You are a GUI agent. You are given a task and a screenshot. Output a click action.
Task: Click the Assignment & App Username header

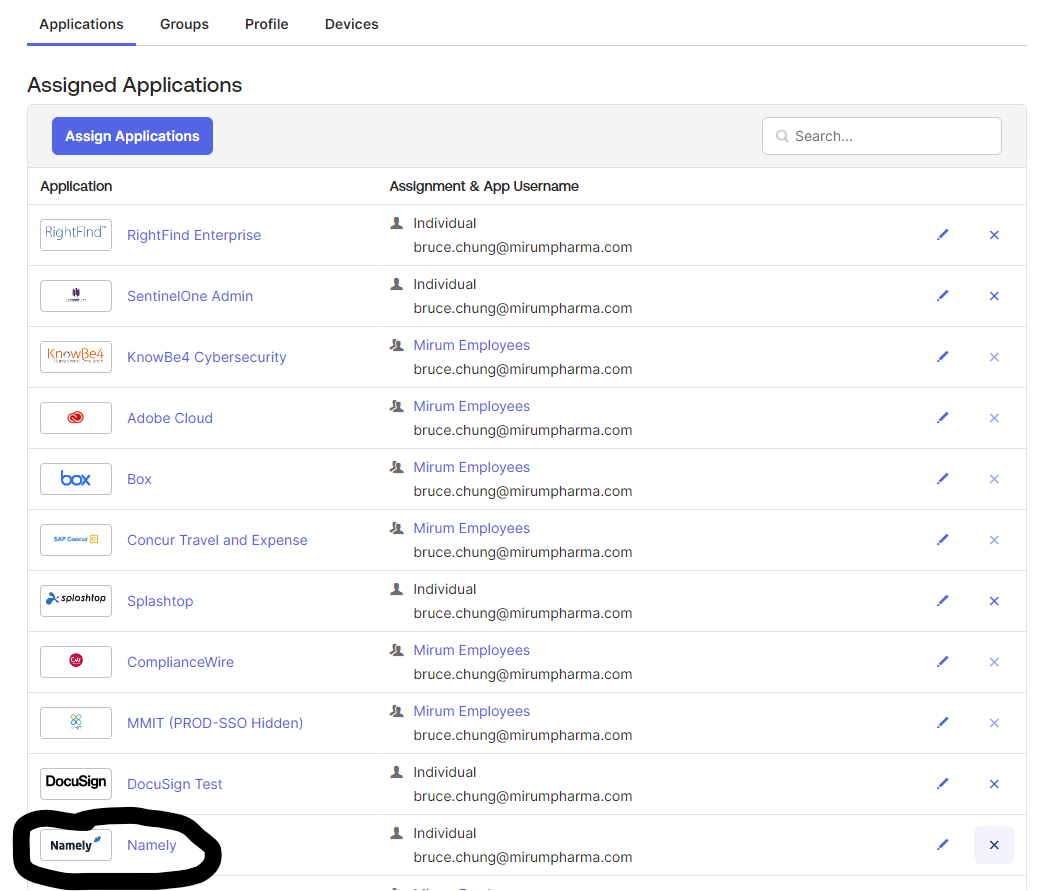point(484,186)
